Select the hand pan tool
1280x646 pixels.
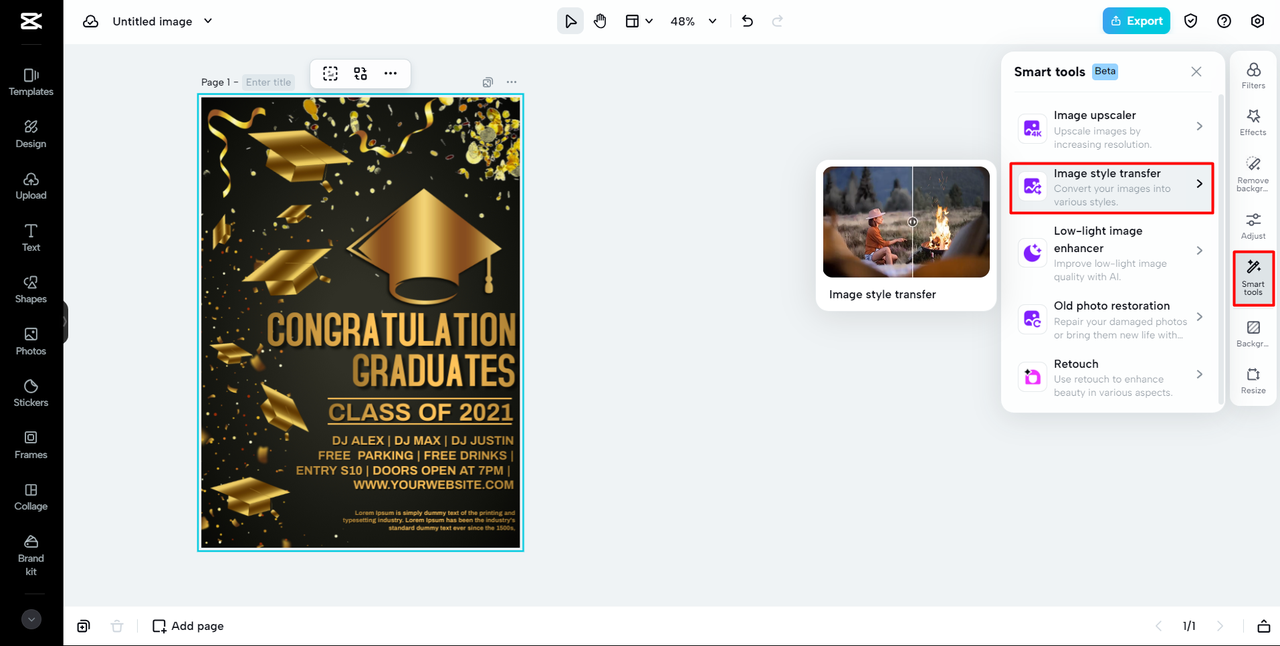pyautogui.click(x=600, y=21)
